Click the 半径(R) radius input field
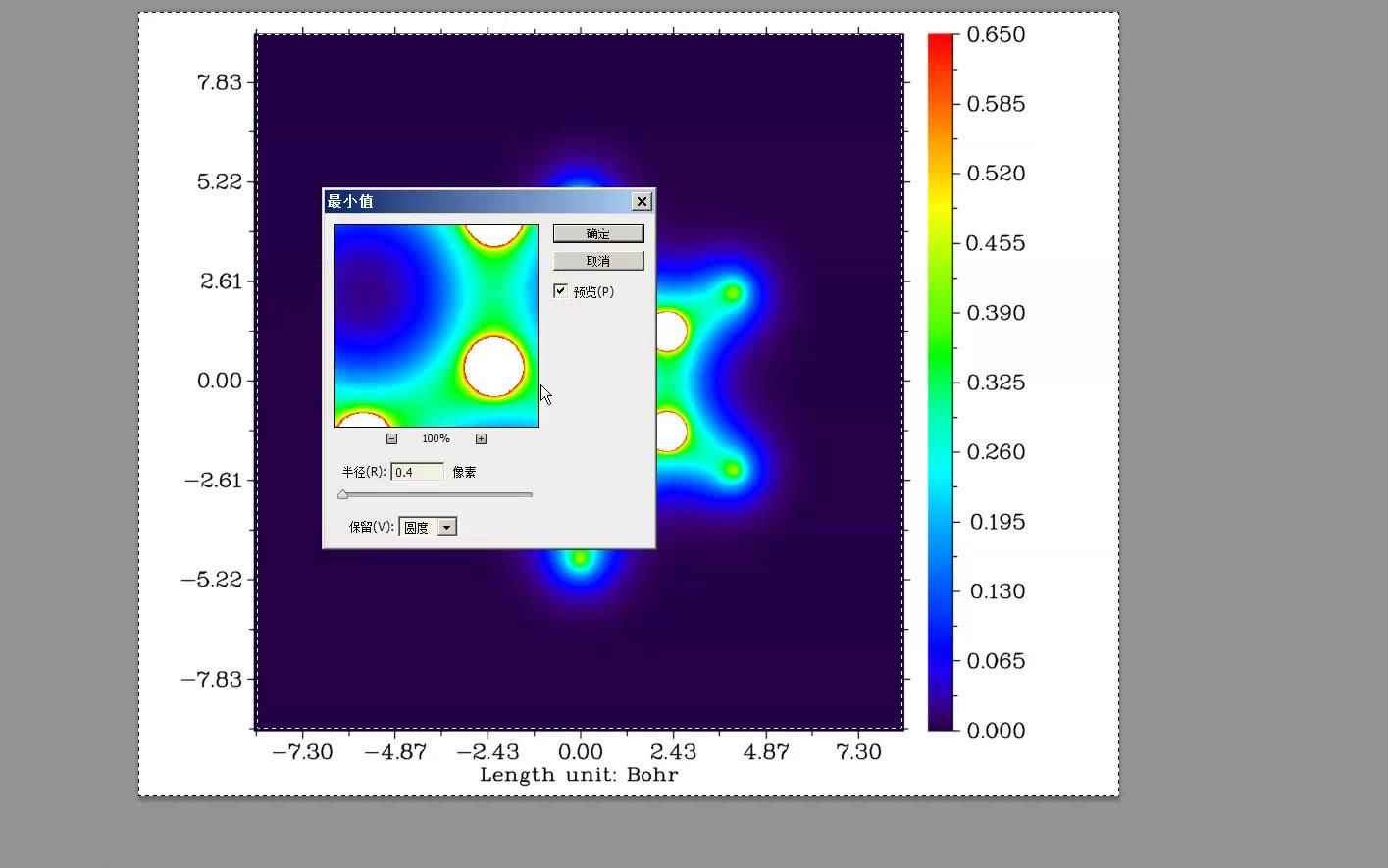This screenshot has width=1388, height=868. click(417, 472)
